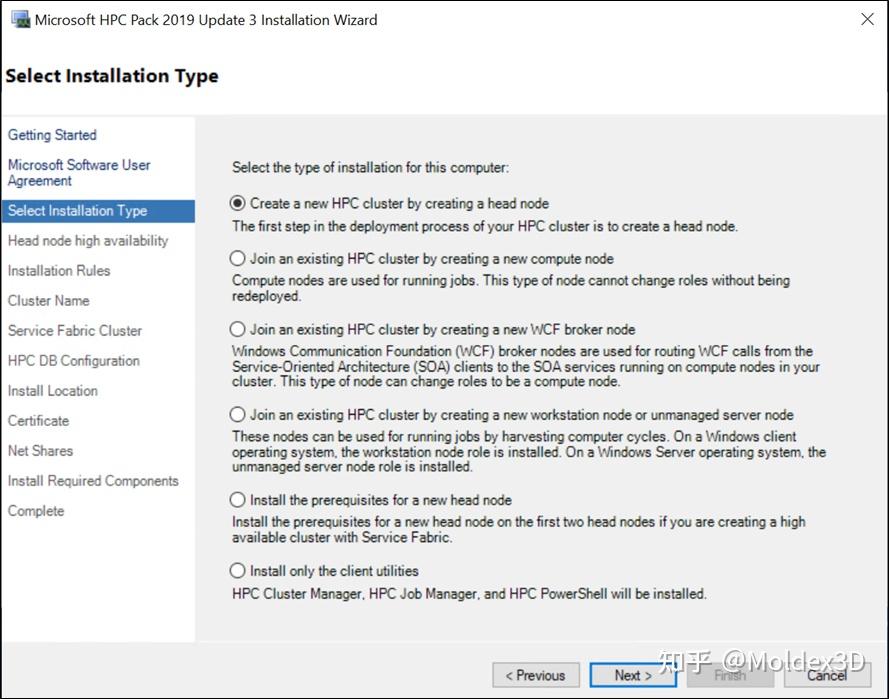Go to the Certificate step
Screen dimensions: 889x699
39,421
